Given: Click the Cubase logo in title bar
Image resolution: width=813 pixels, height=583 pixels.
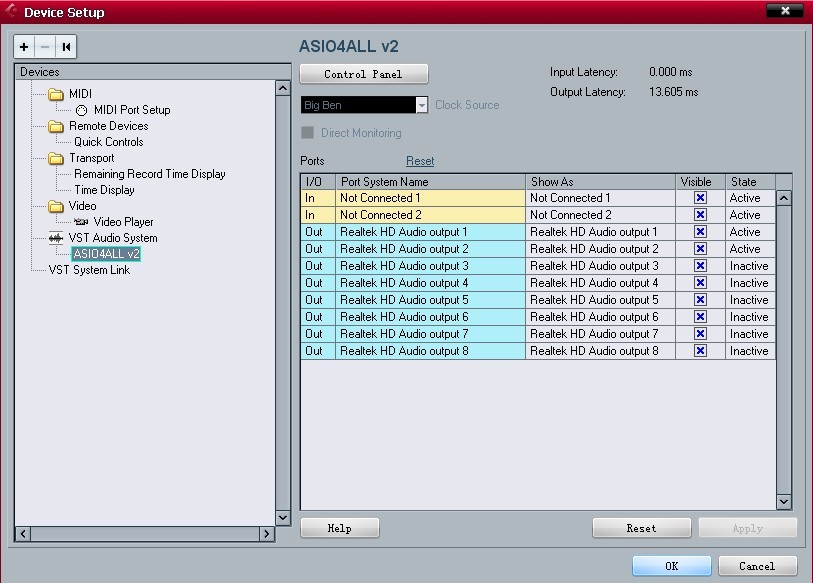Looking at the screenshot, I should [x=11, y=11].
